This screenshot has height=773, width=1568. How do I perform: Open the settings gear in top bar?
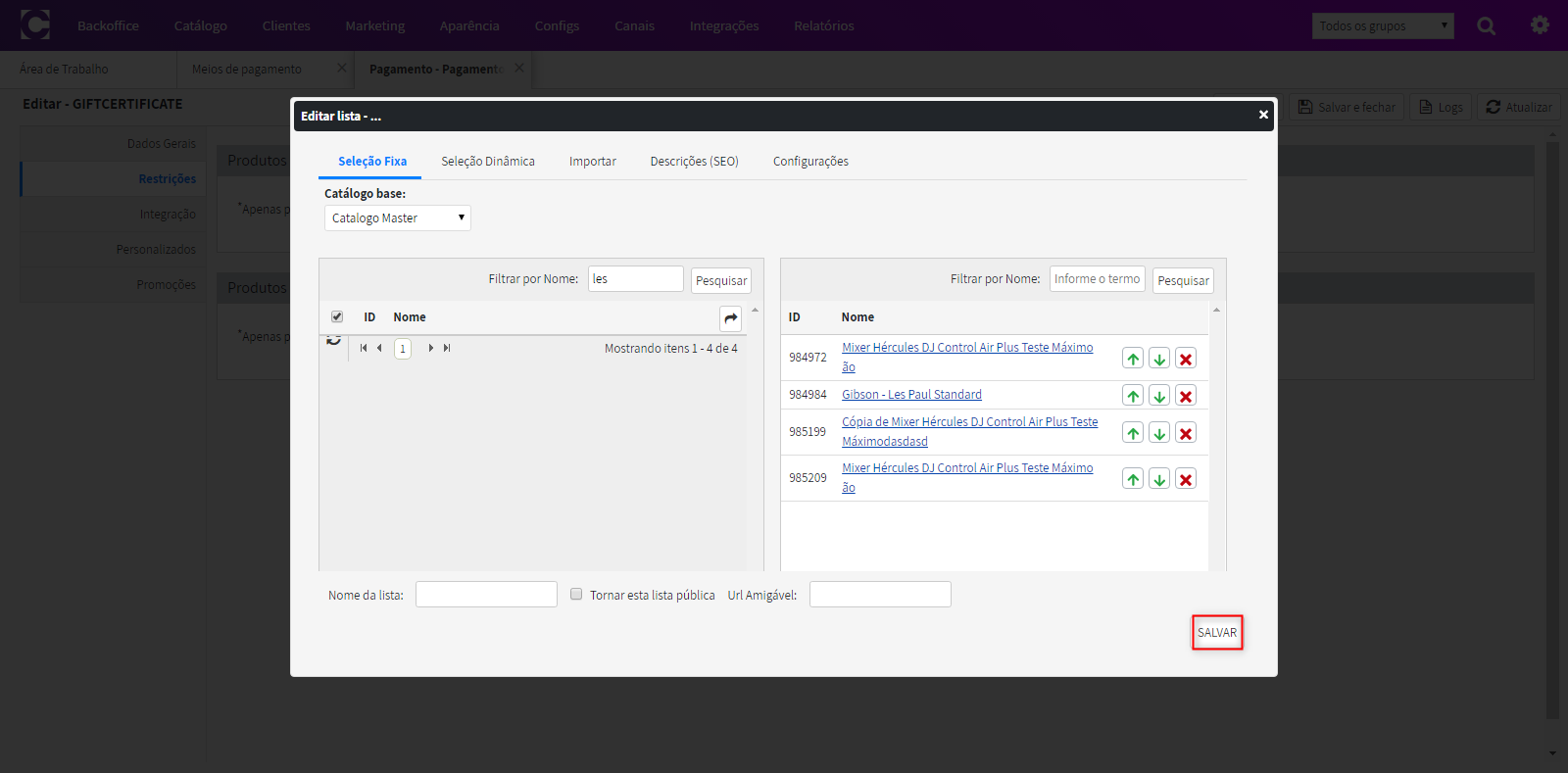1540,25
